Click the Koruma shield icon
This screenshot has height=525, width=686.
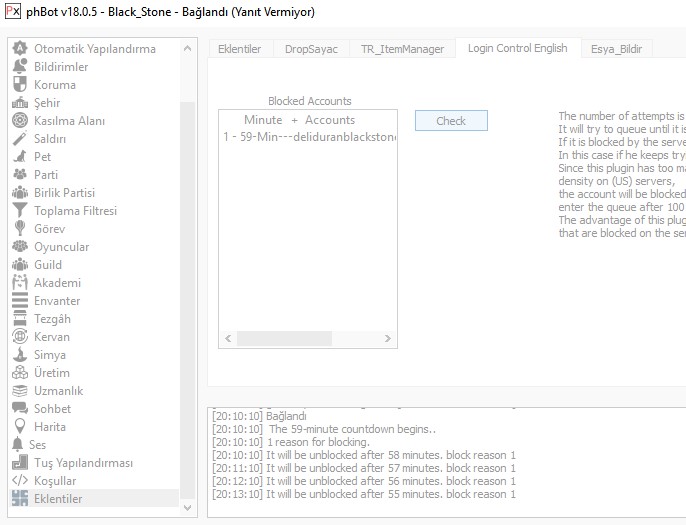coord(18,84)
